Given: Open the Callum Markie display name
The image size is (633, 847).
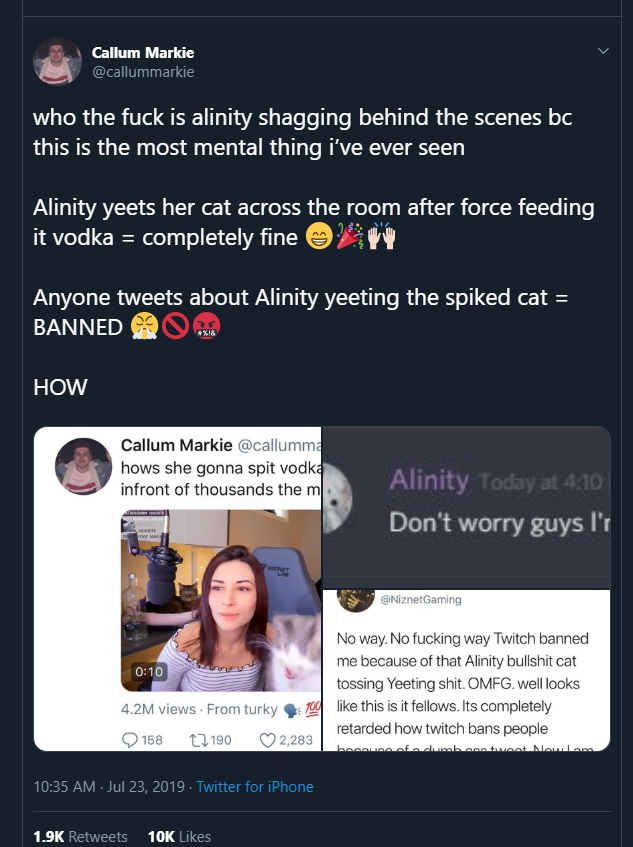Looking at the screenshot, I should [x=143, y=52].
